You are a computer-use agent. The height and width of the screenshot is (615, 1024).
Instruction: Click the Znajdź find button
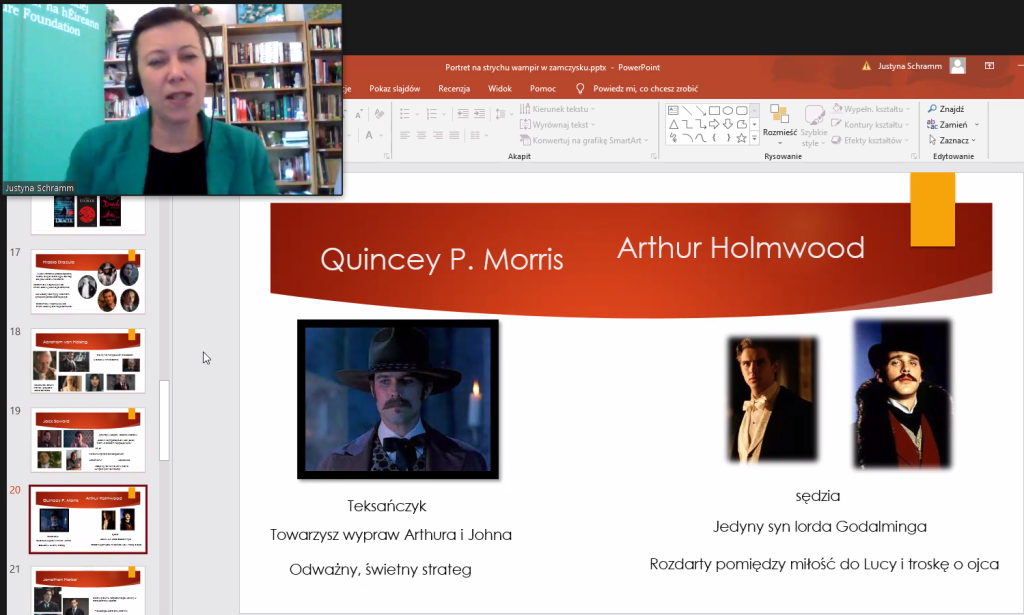[x=946, y=109]
